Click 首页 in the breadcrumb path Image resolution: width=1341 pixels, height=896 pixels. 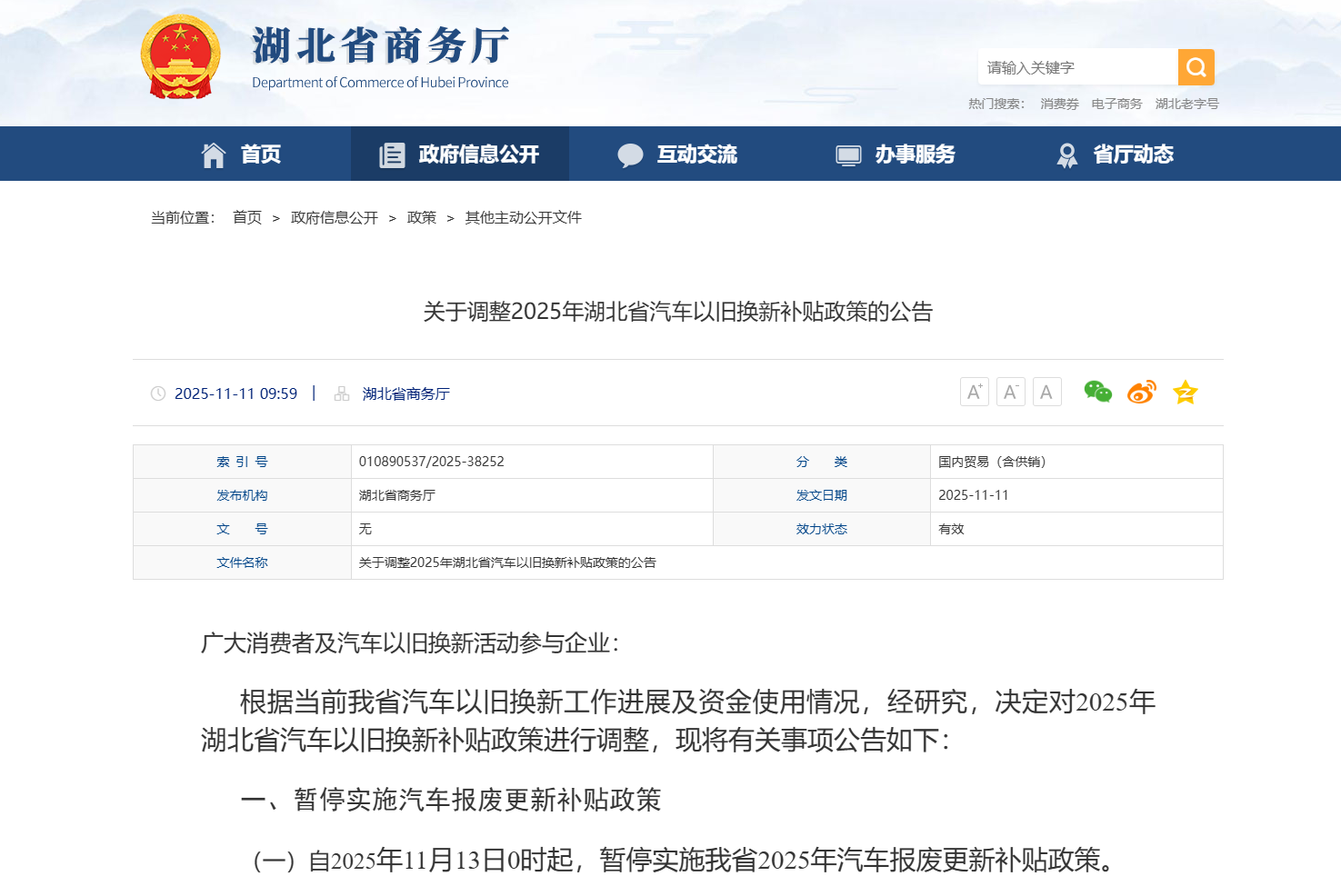point(246,217)
